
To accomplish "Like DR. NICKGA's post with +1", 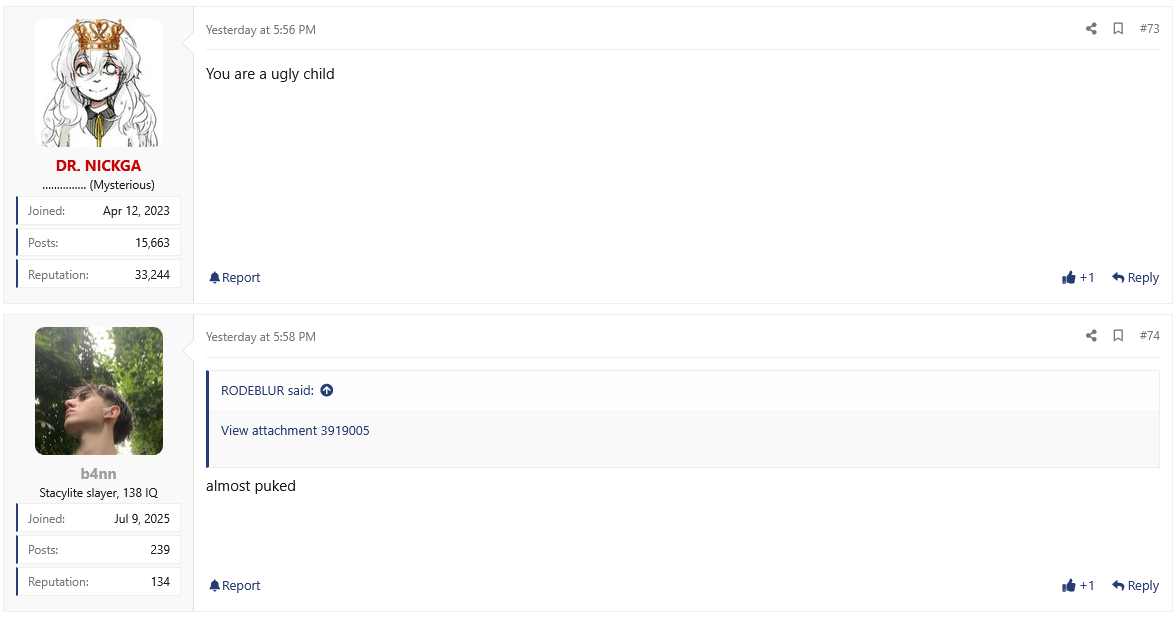I will pos(1078,277).
